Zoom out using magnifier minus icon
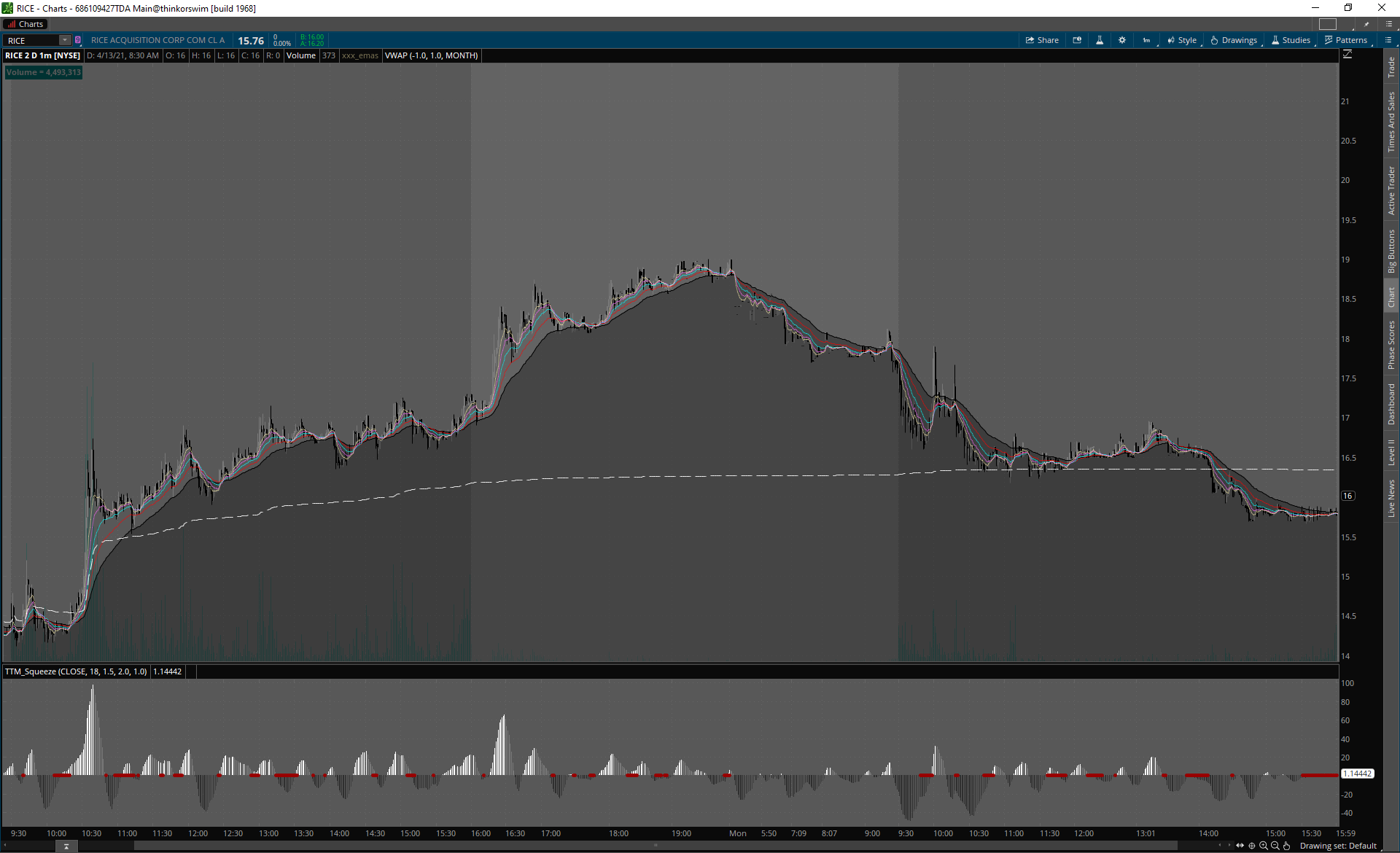Screen dimensions: 1400x853 point(1275,846)
